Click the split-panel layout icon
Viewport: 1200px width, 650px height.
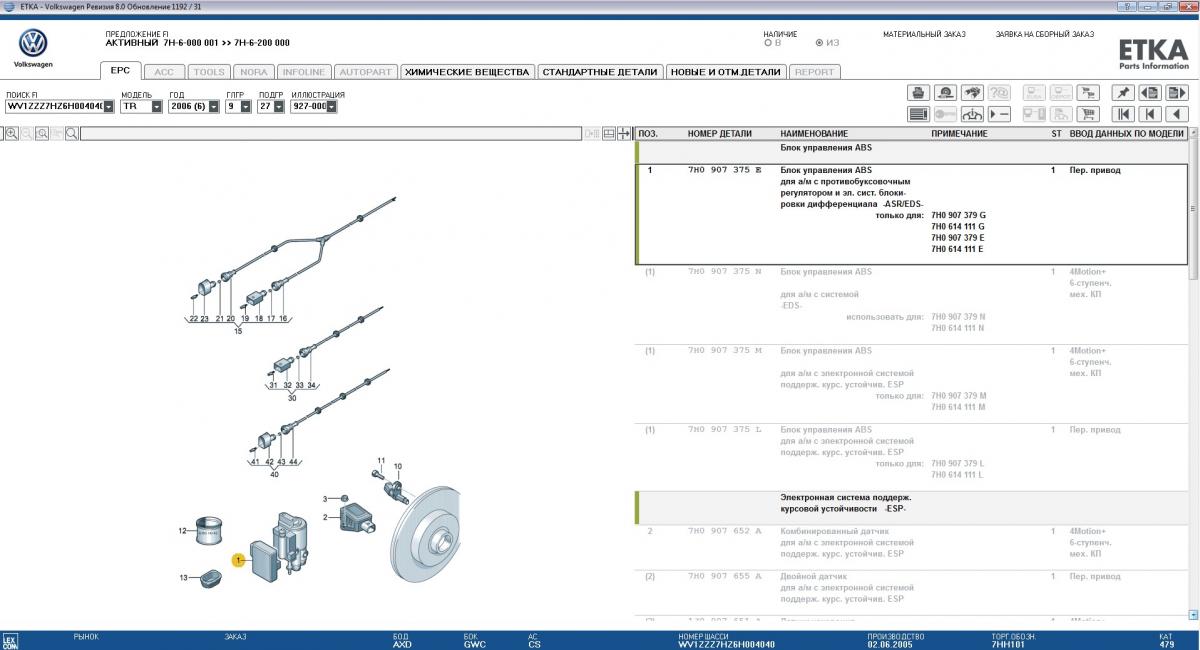pos(608,133)
